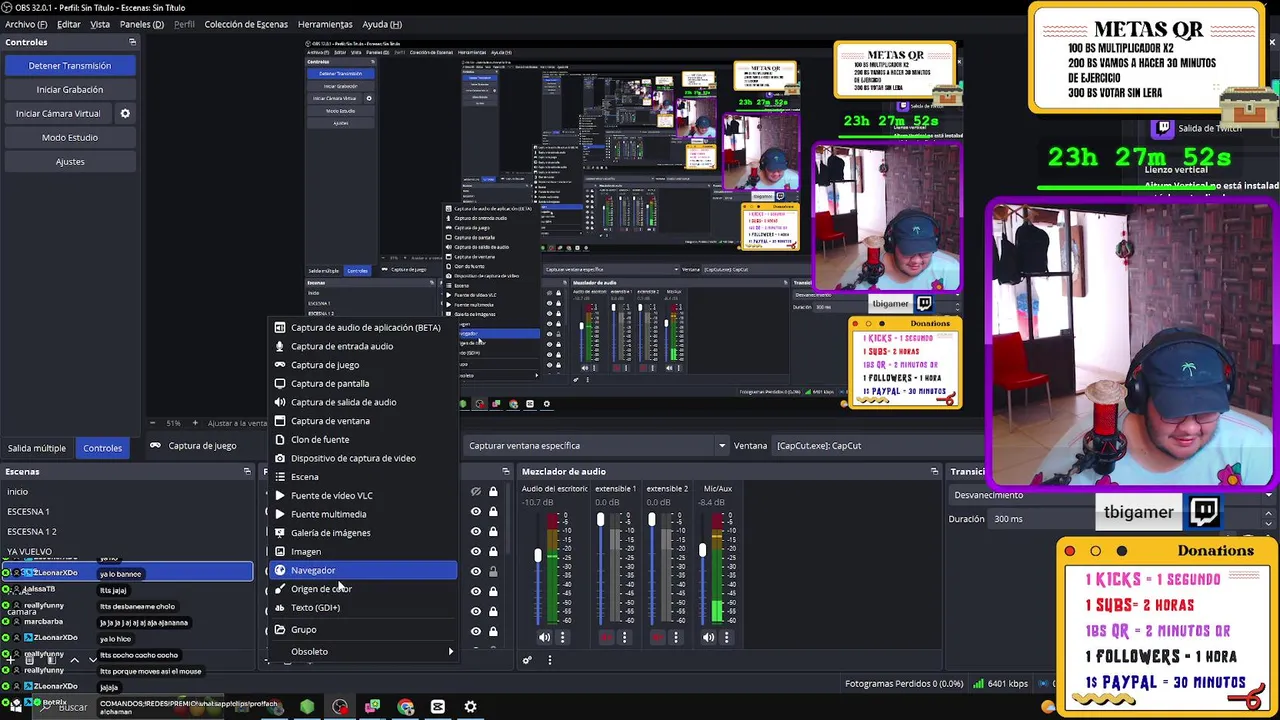1280x720 pixels.
Task: Open extensible 1 channel options dots
Action: tap(624, 637)
